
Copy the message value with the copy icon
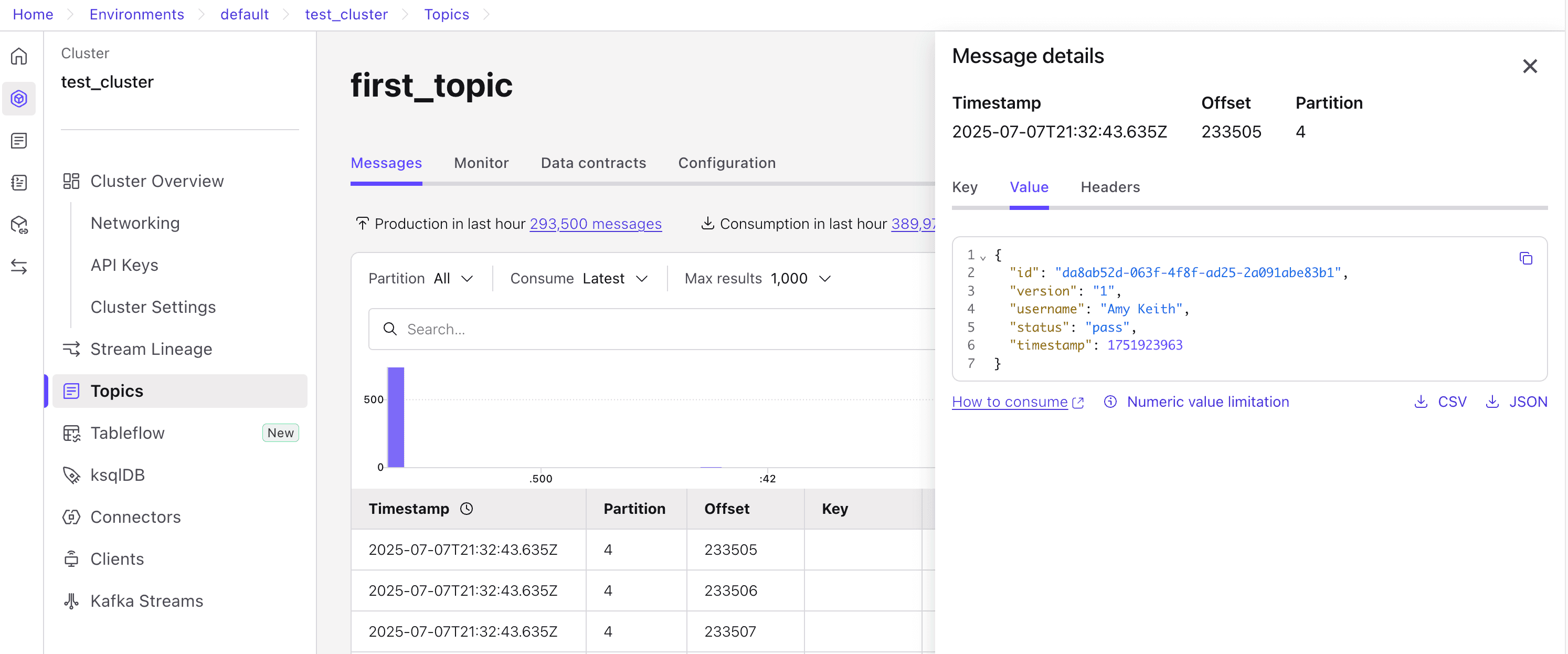[1525, 258]
